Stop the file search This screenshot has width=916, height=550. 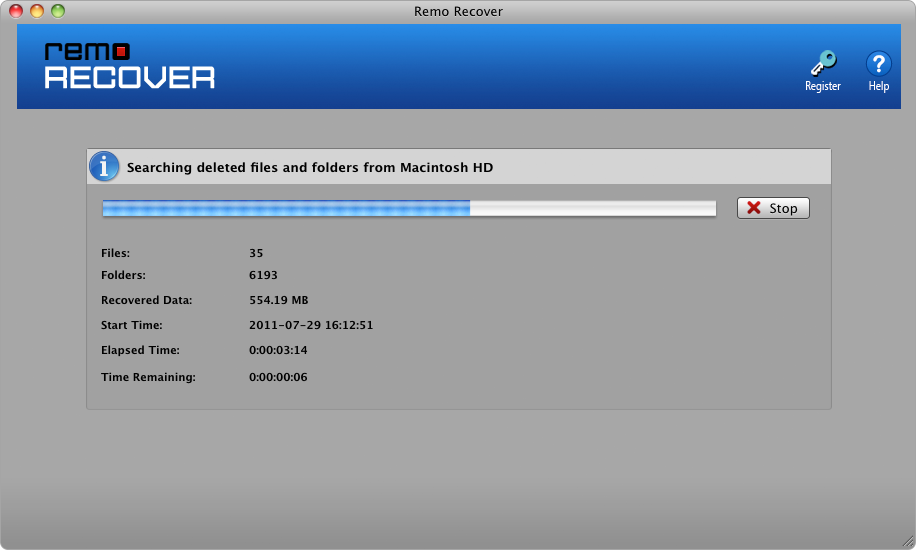773,208
